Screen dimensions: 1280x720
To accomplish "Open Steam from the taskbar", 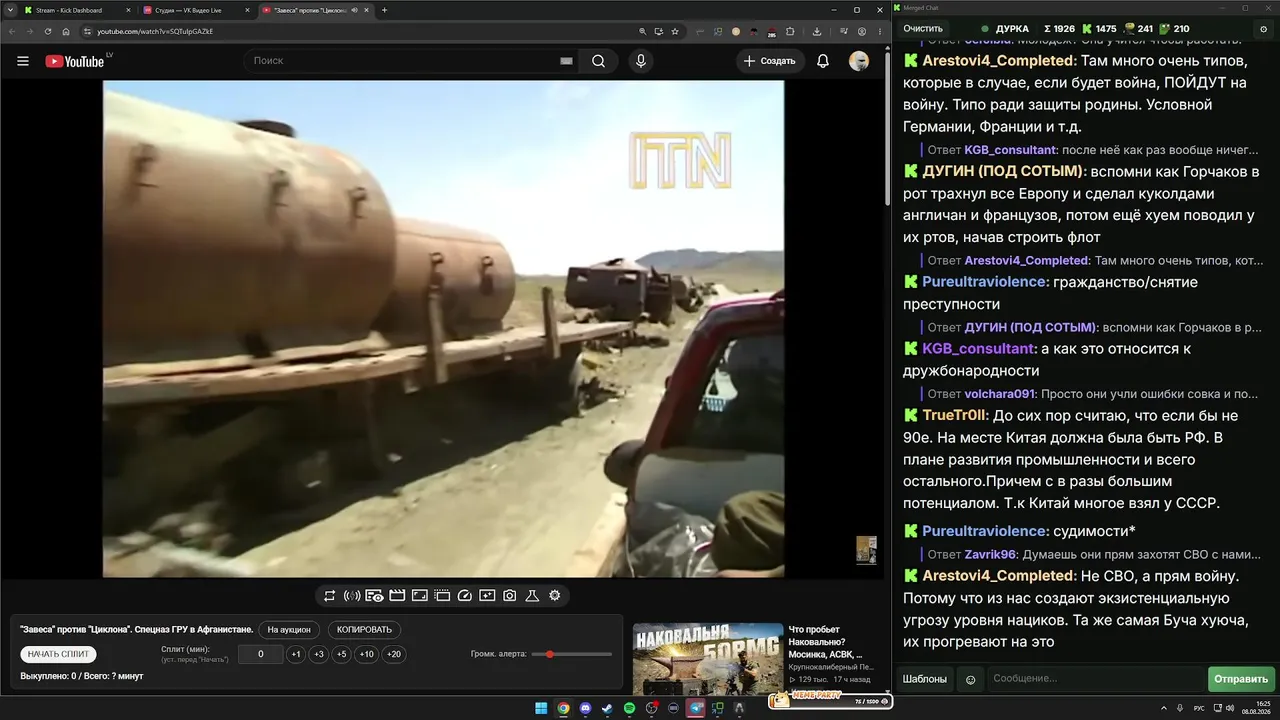I will 607,708.
